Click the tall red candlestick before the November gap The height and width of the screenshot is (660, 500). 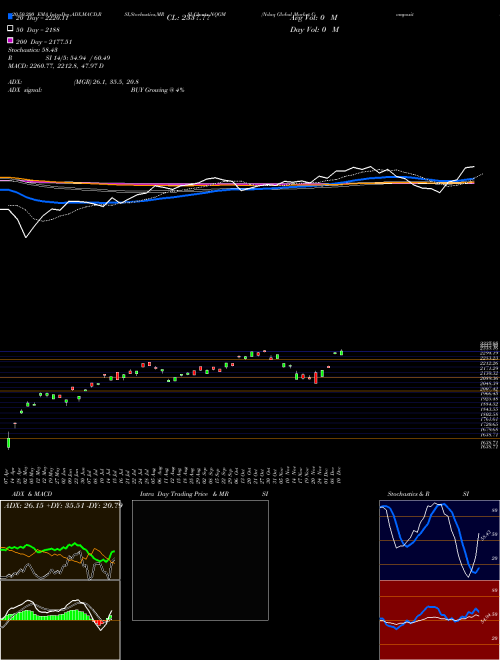pos(316,378)
